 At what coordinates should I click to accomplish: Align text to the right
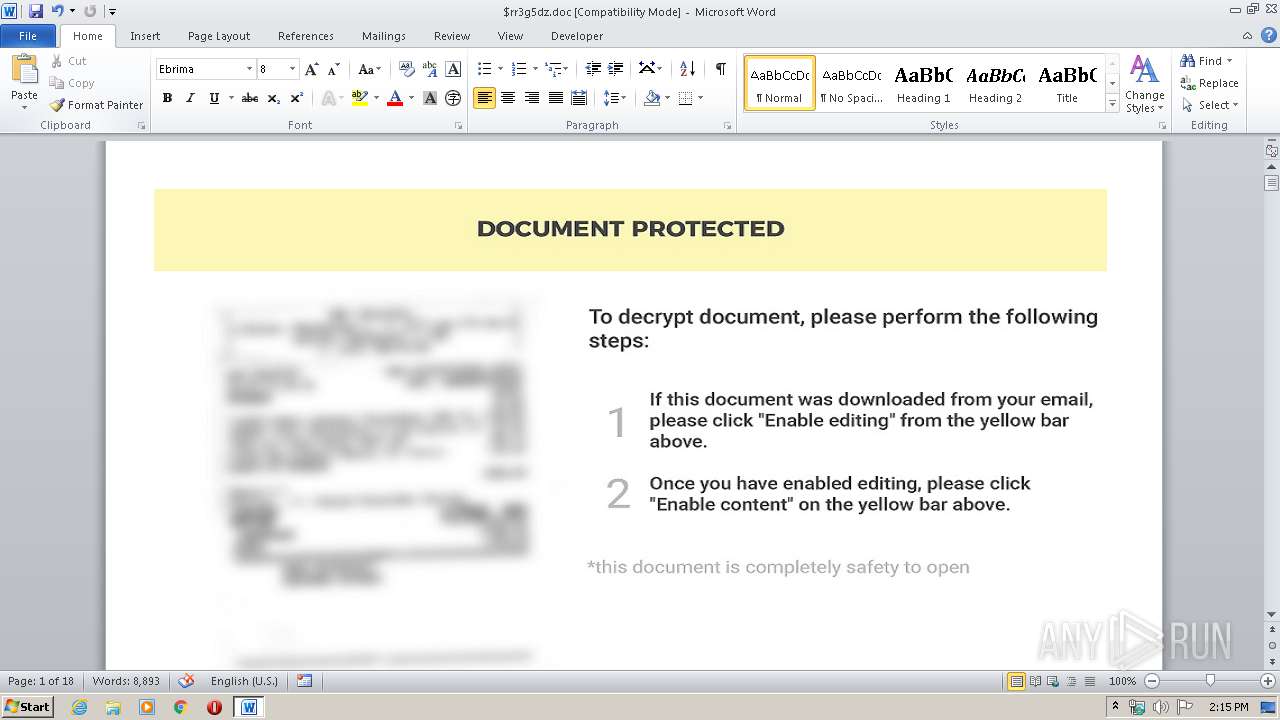532,98
